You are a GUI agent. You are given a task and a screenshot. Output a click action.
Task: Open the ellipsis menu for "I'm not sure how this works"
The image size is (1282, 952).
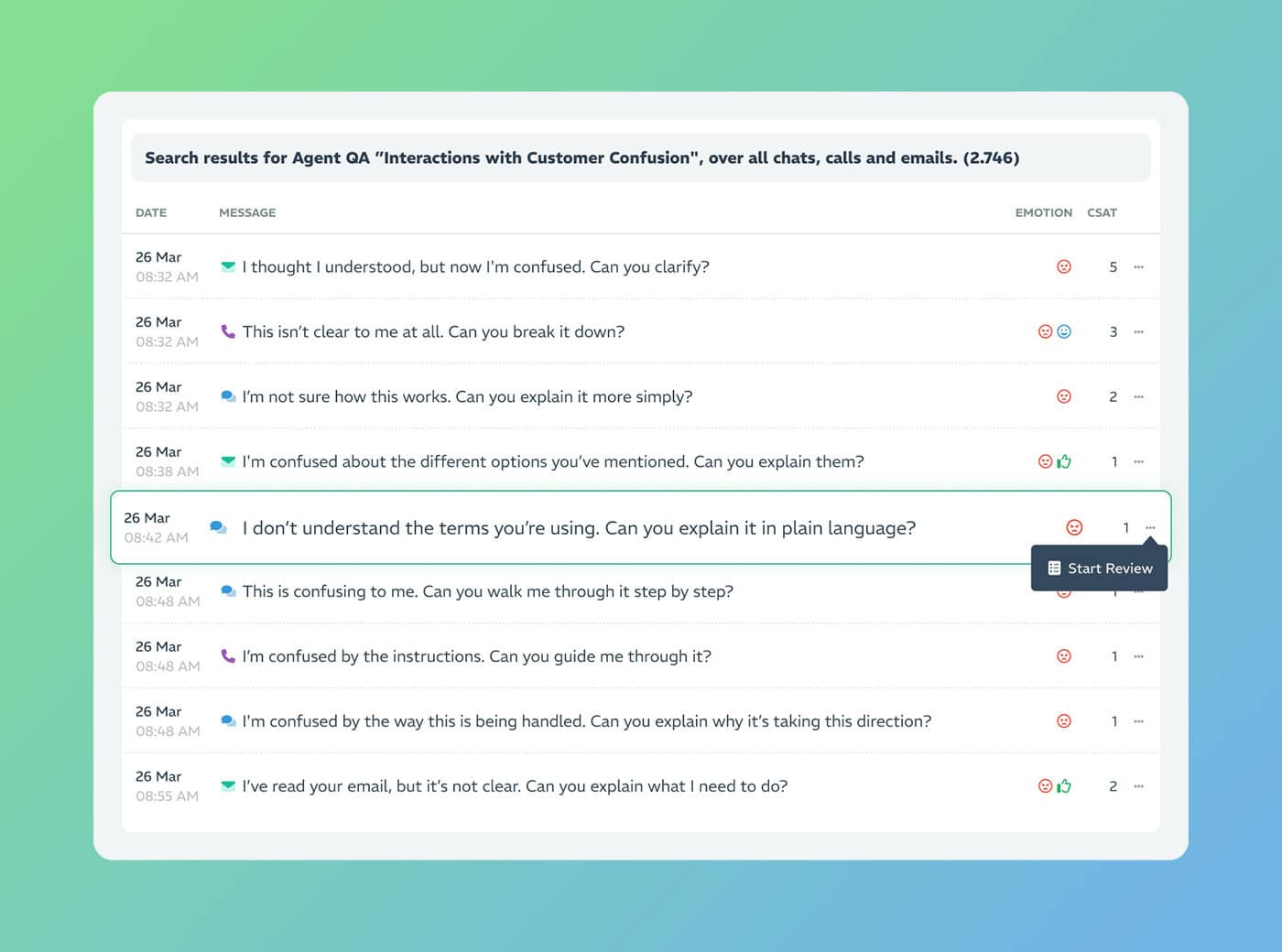(x=1139, y=397)
